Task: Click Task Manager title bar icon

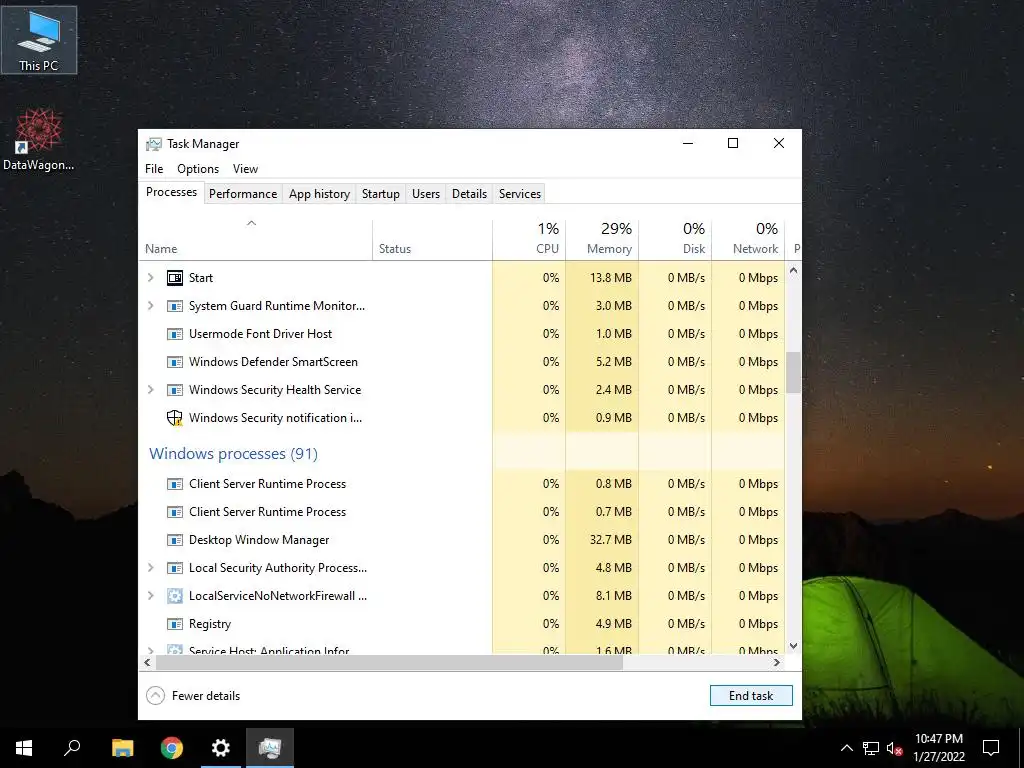Action: click(153, 144)
